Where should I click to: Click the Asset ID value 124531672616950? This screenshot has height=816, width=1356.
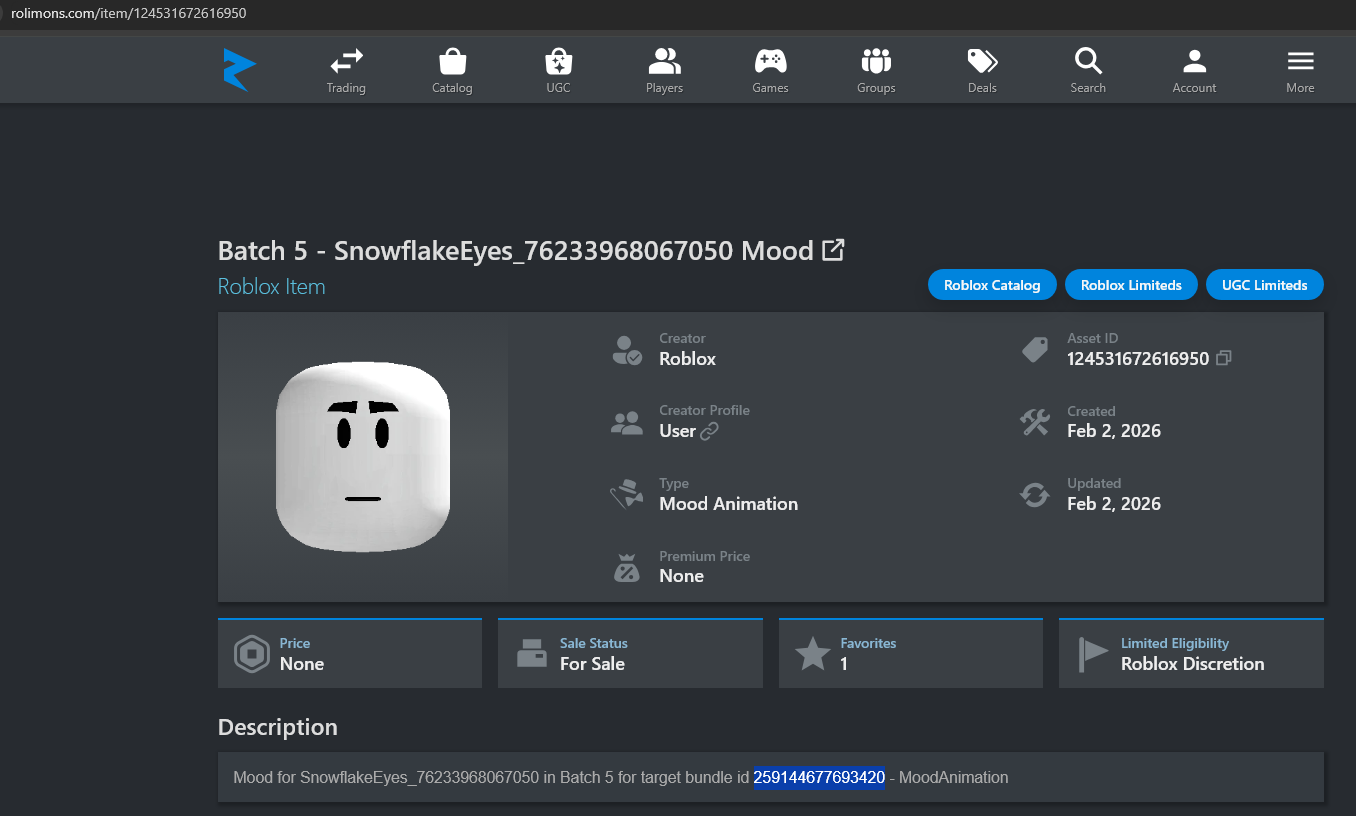point(1138,358)
